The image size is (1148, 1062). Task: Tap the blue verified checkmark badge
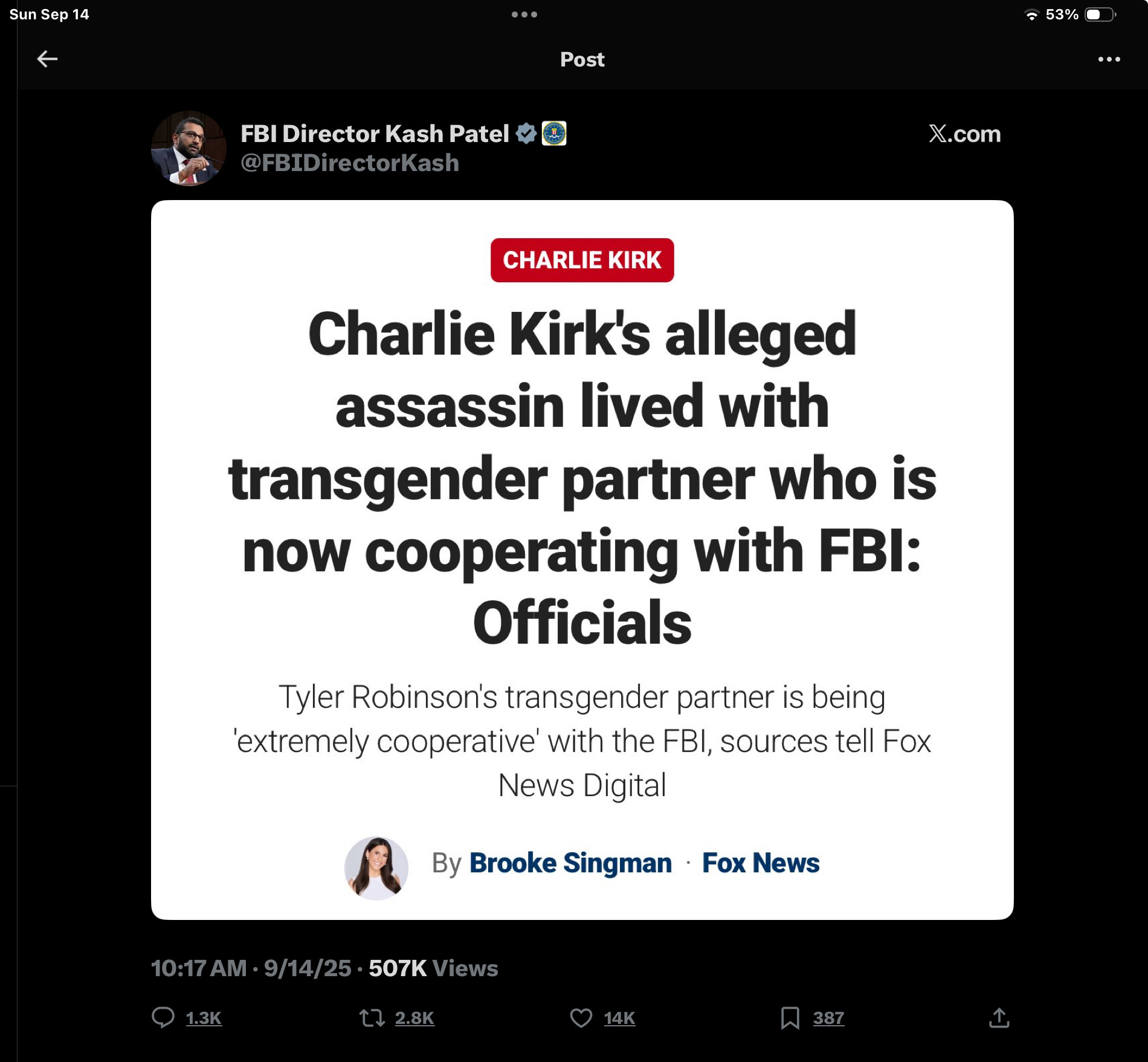click(x=526, y=134)
